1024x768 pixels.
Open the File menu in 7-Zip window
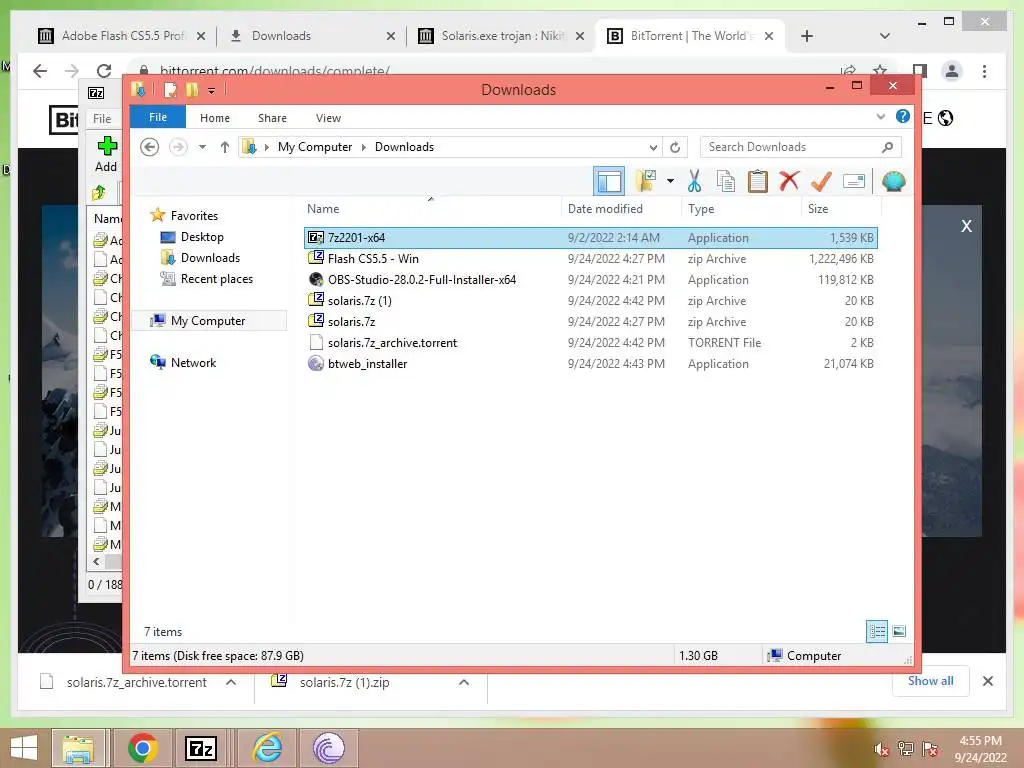pyautogui.click(x=102, y=118)
